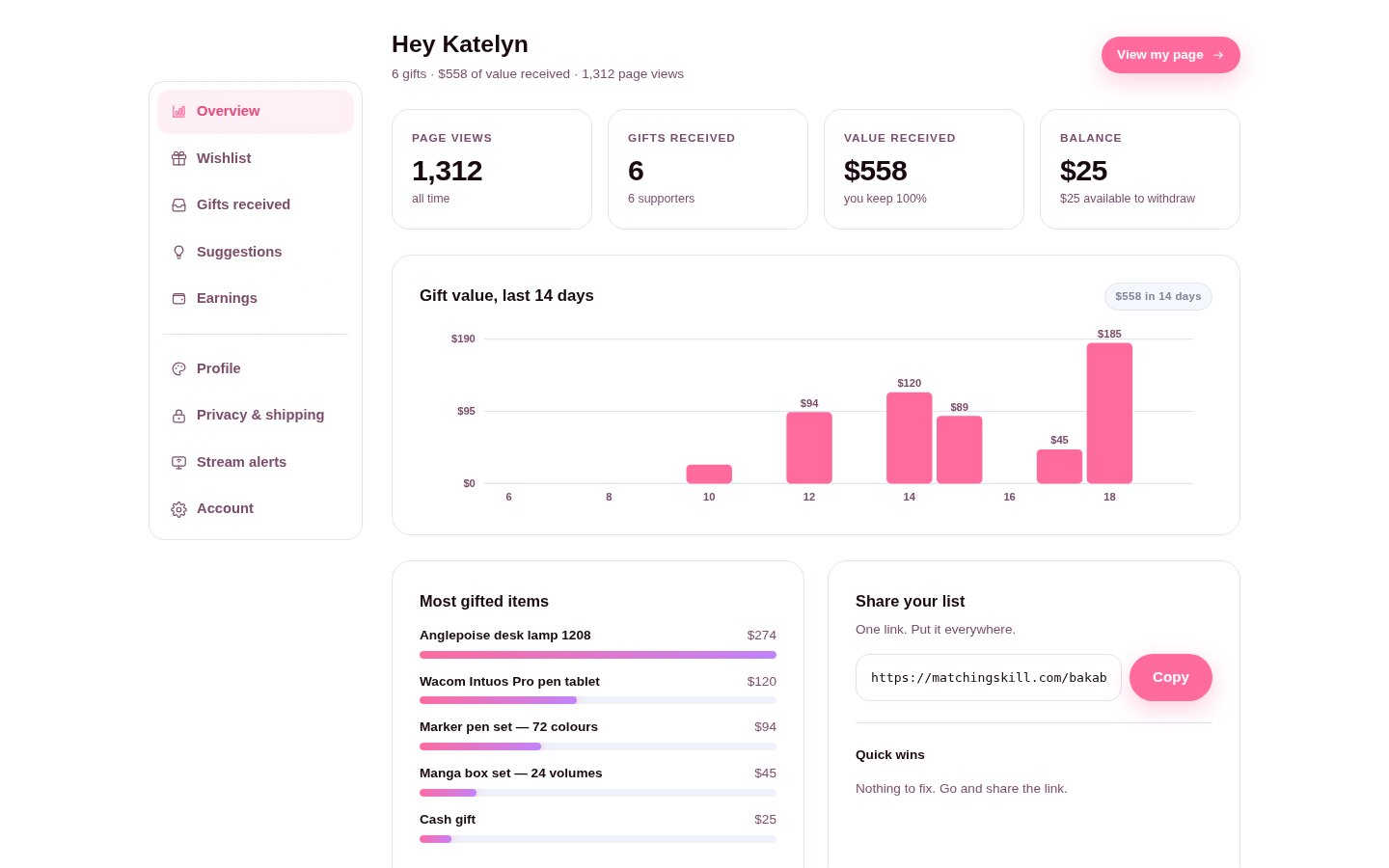Click the Wishlist gift icon
The image size is (1389, 868).
click(x=178, y=158)
